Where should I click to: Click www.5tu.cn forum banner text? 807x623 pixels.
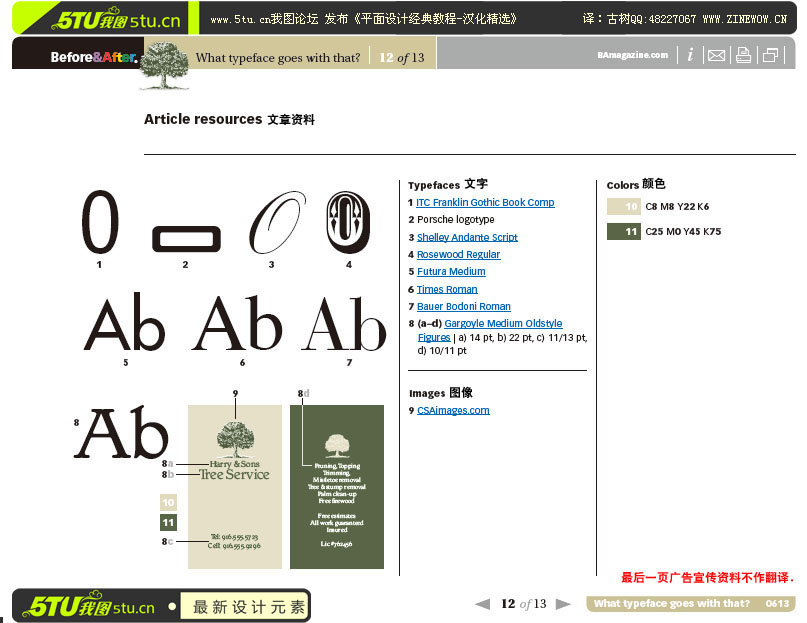coord(363,19)
